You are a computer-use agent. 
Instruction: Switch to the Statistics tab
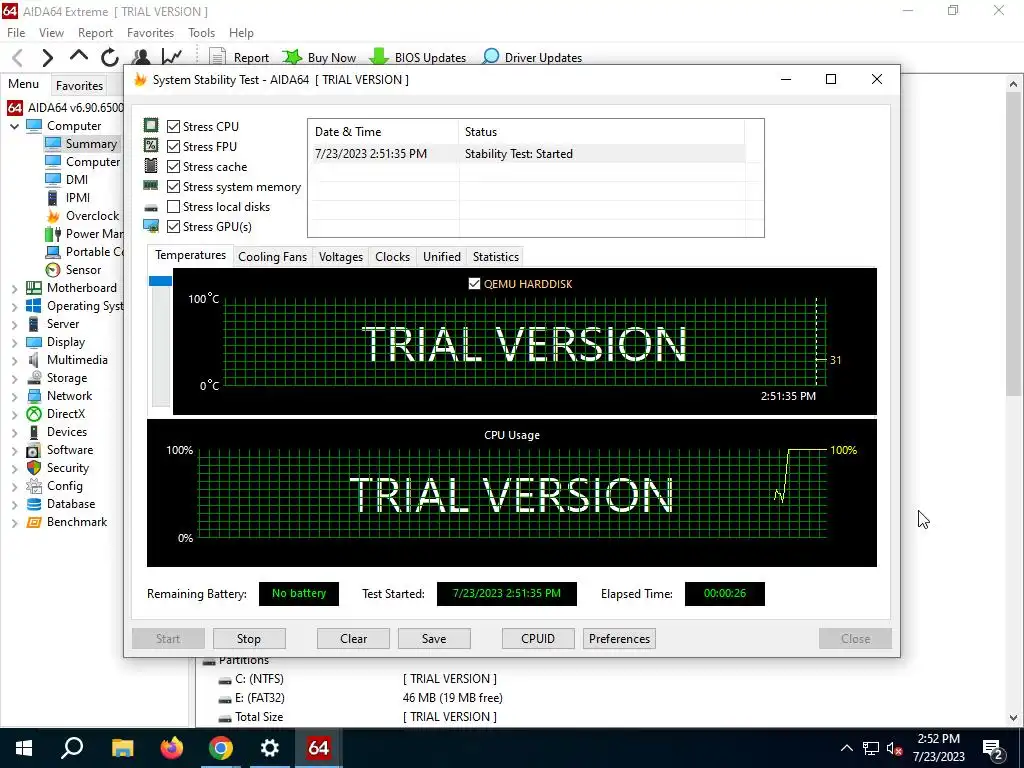(x=496, y=257)
